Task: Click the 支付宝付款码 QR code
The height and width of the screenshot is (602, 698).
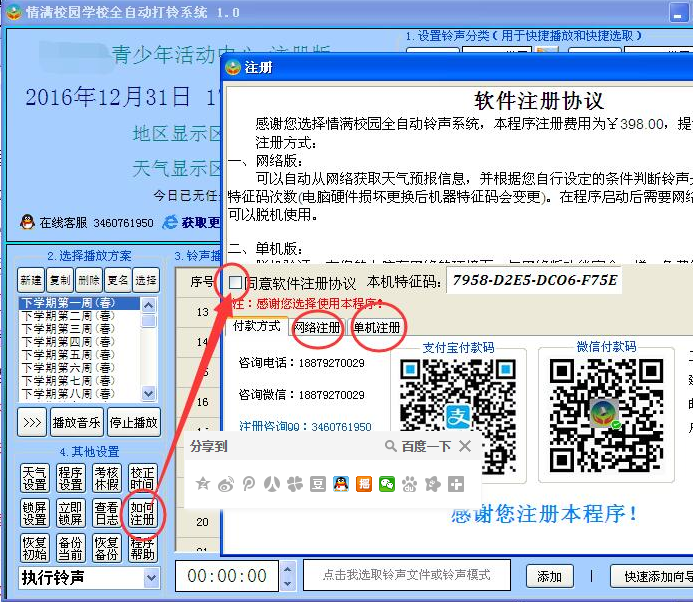Action: point(458,415)
